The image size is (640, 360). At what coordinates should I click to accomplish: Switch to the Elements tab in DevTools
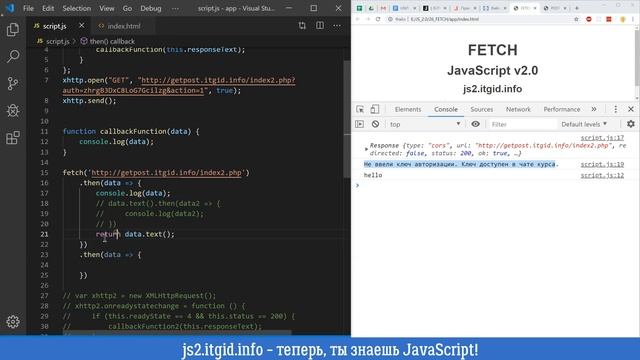coord(408,109)
